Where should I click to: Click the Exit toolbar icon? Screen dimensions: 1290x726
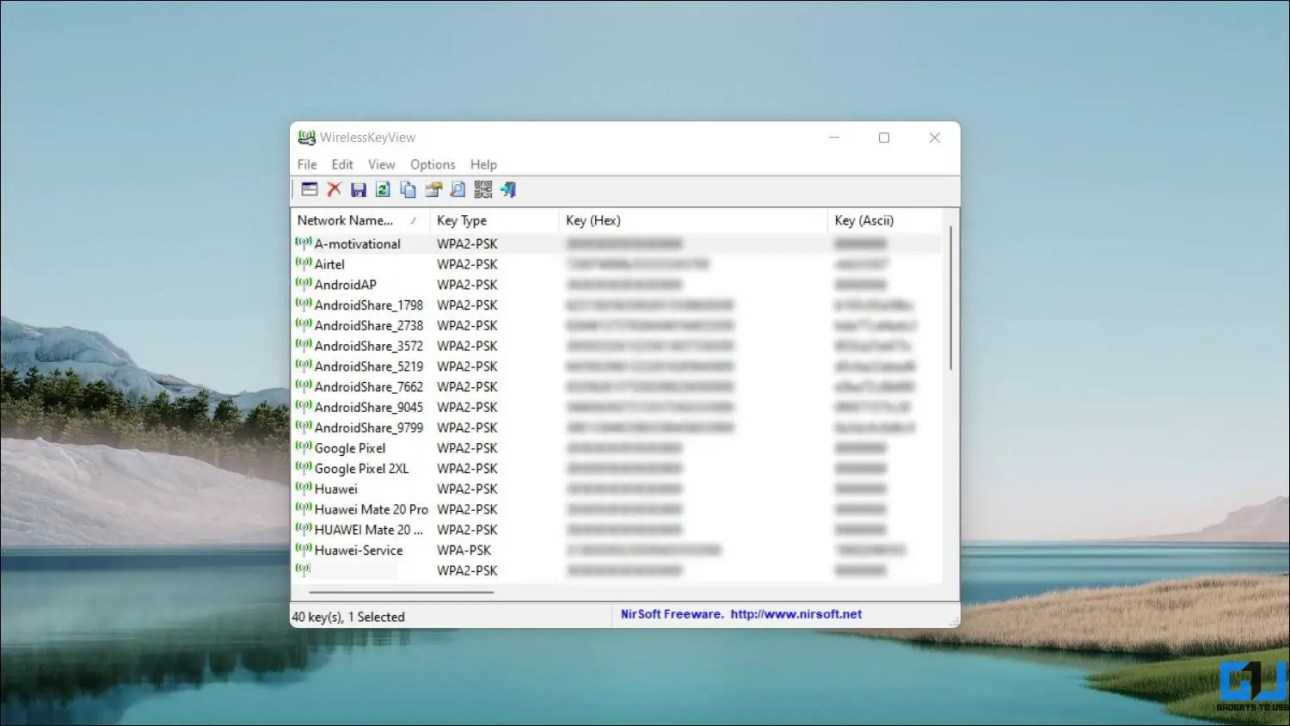click(x=508, y=190)
